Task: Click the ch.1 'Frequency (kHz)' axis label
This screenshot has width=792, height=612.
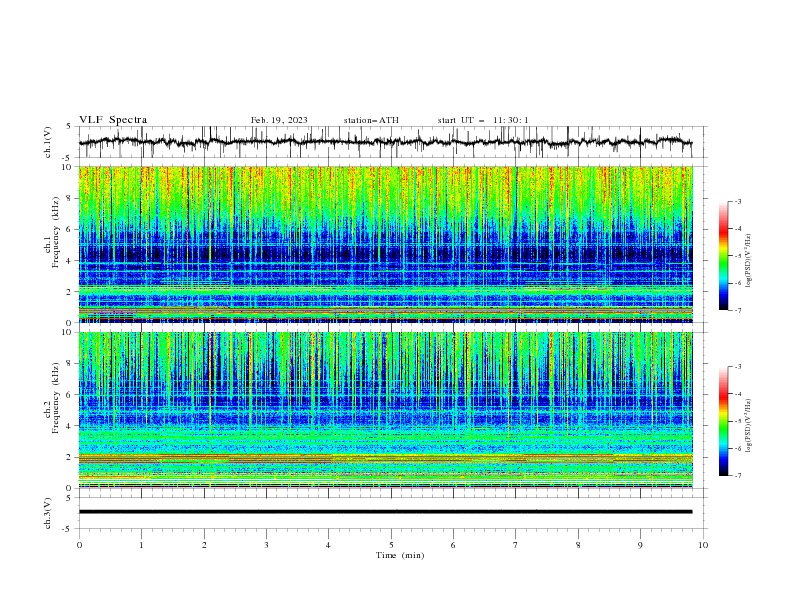Action: point(55,232)
